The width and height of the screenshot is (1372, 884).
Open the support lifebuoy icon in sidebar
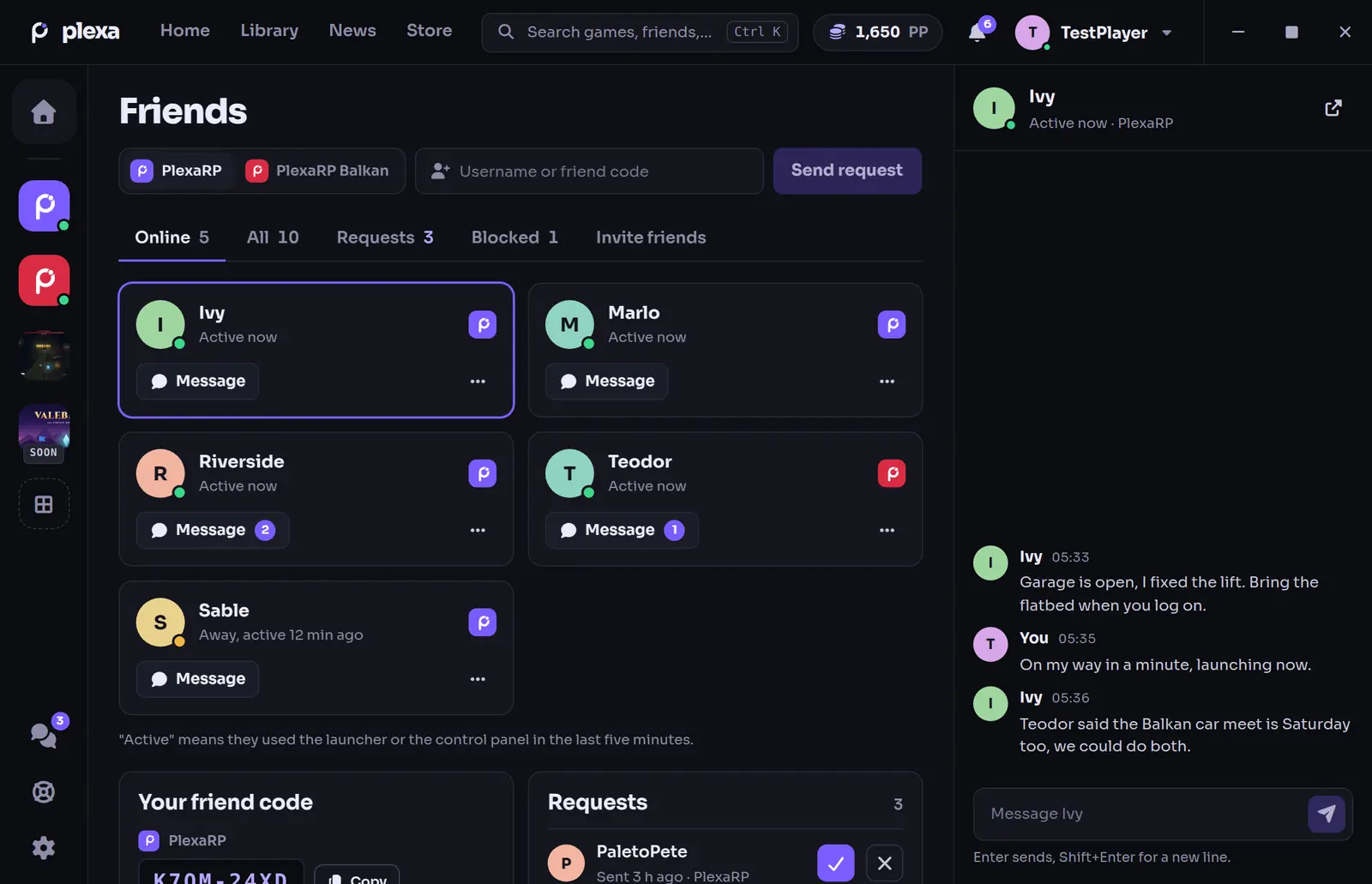[44, 791]
